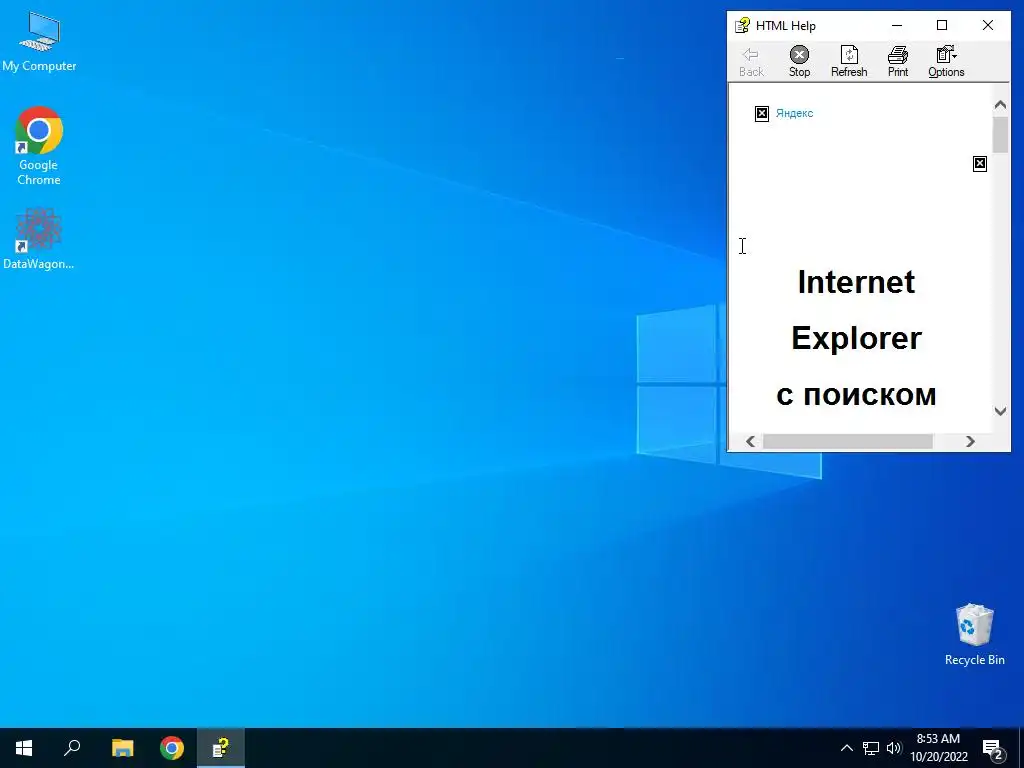Open File Explorer from the taskbar
This screenshot has width=1024, height=768.
122,748
